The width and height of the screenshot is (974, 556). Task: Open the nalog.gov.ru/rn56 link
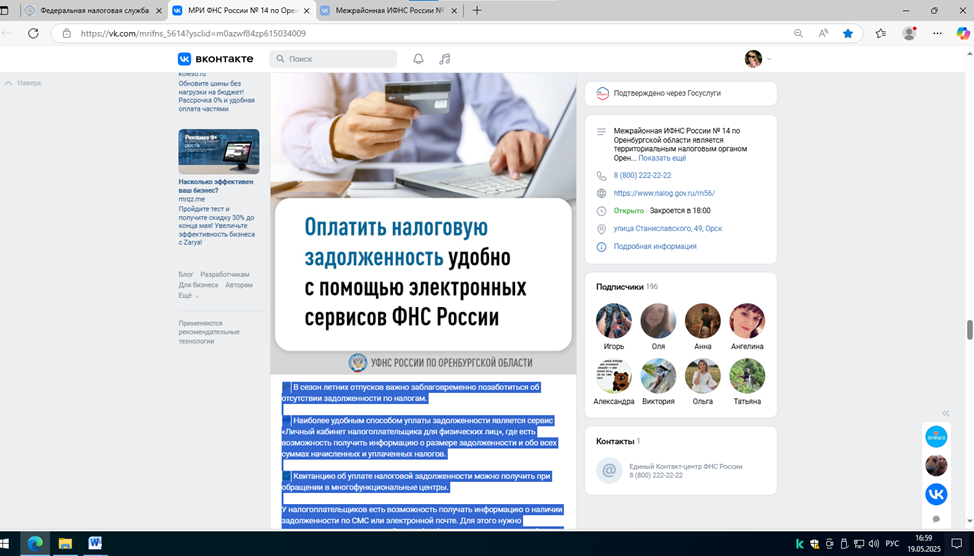pyautogui.click(x=663, y=193)
